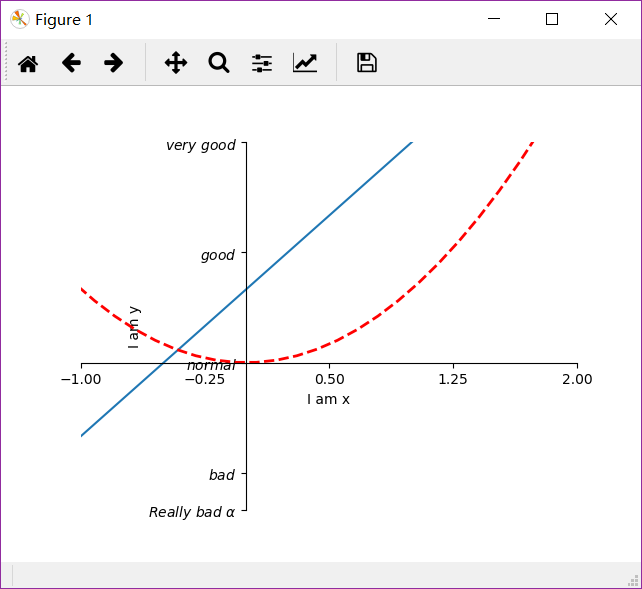The image size is (642, 589).
Task: Open Configure subplots sliders icon
Action: tap(262, 63)
